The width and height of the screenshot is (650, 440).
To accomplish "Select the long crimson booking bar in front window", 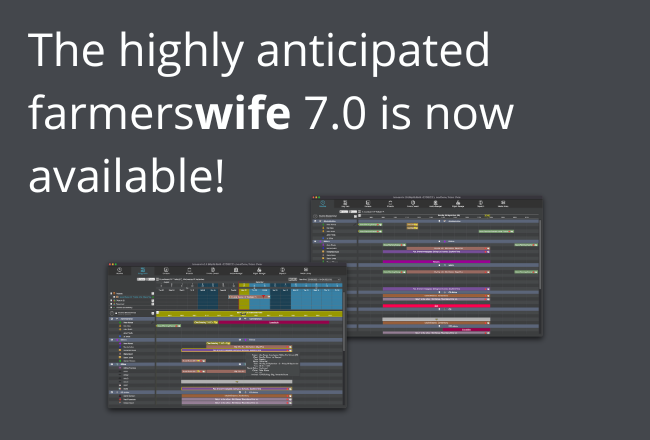I will point(273,322).
